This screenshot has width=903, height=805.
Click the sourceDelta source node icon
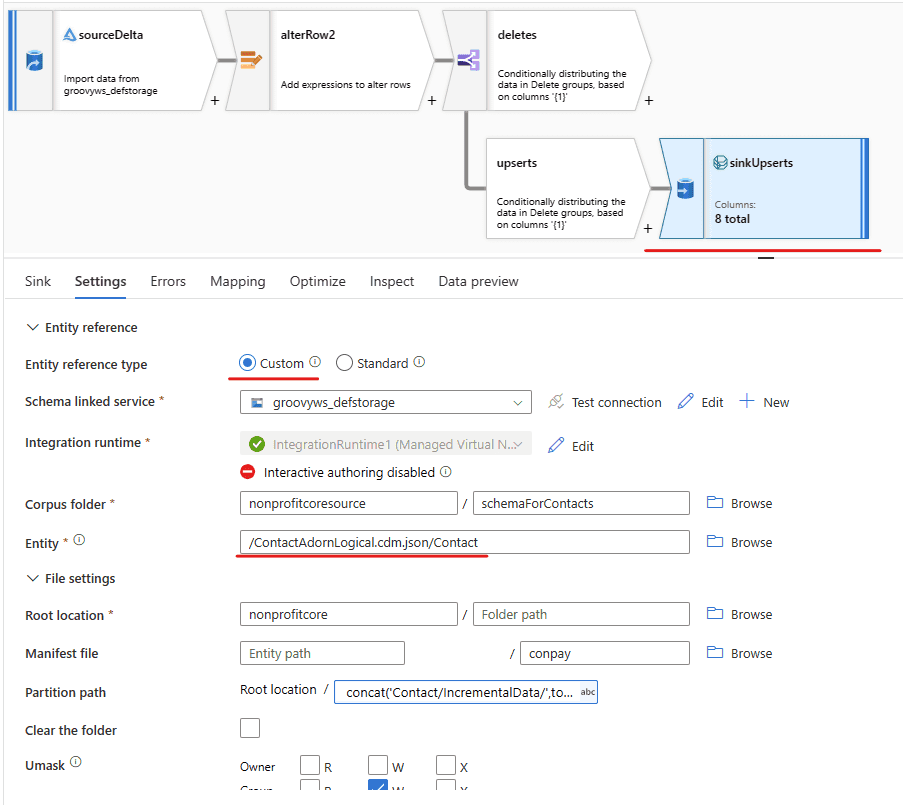(x=34, y=61)
